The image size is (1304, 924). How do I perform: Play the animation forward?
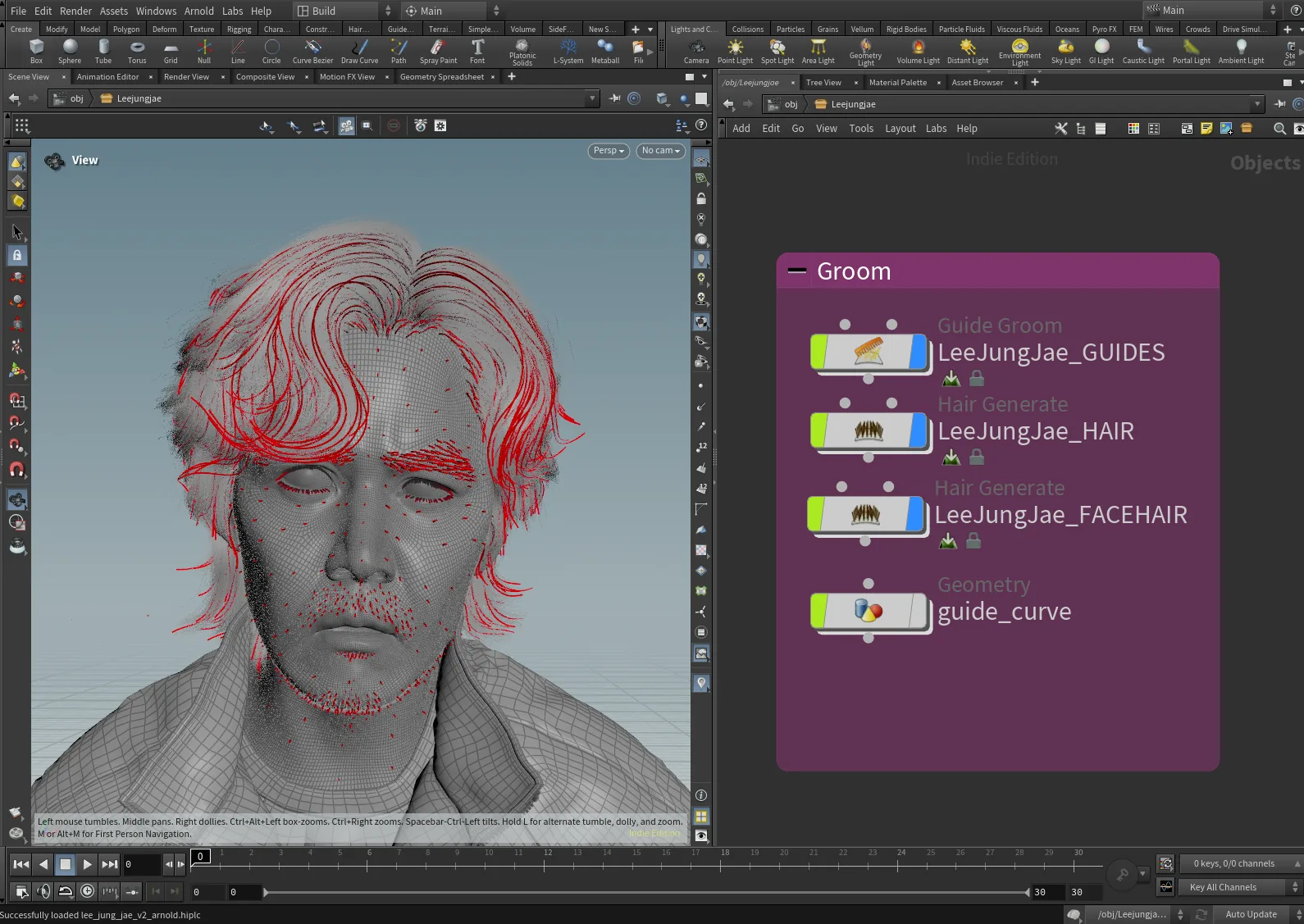coord(87,864)
